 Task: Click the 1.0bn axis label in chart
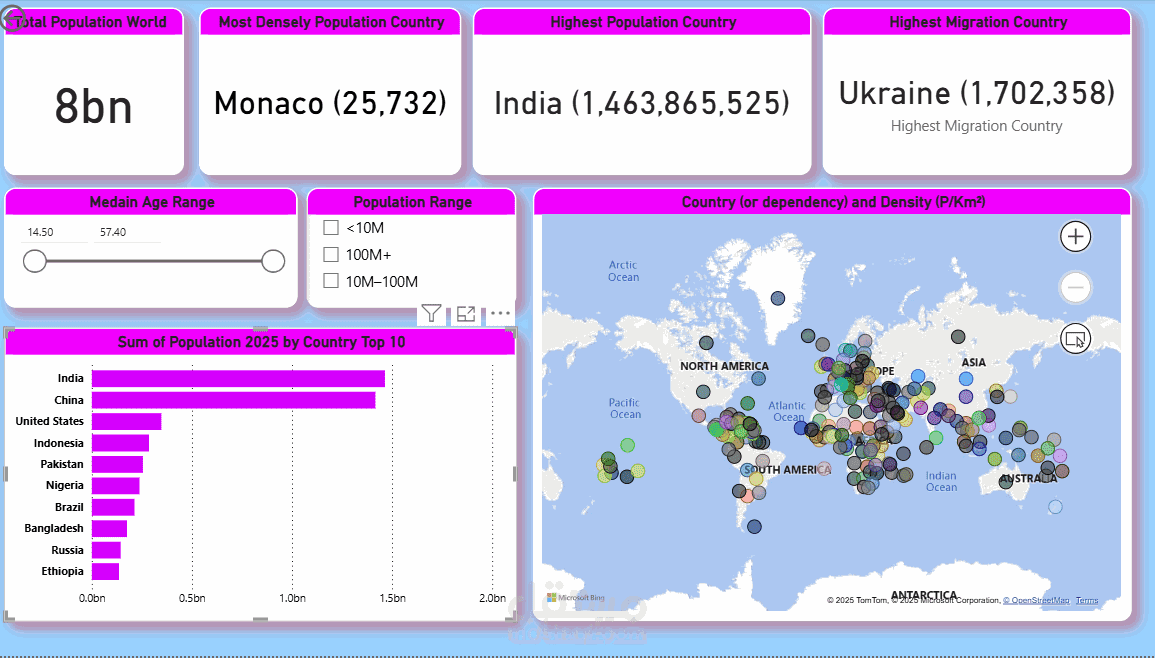tap(292, 598)
